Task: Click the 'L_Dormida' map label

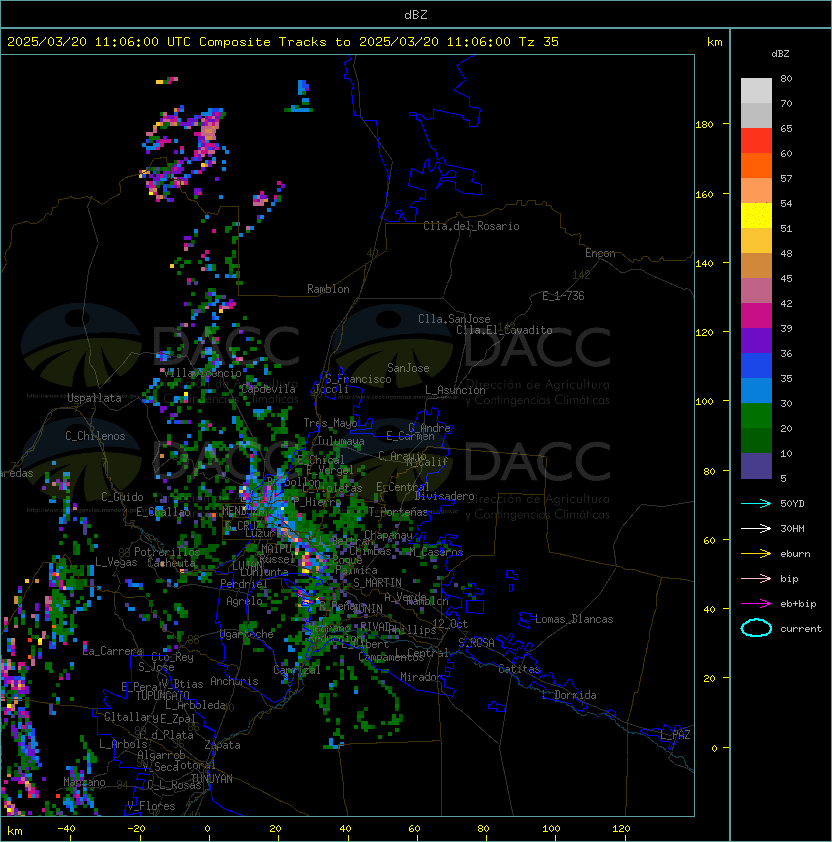Action: pos(569,695)
